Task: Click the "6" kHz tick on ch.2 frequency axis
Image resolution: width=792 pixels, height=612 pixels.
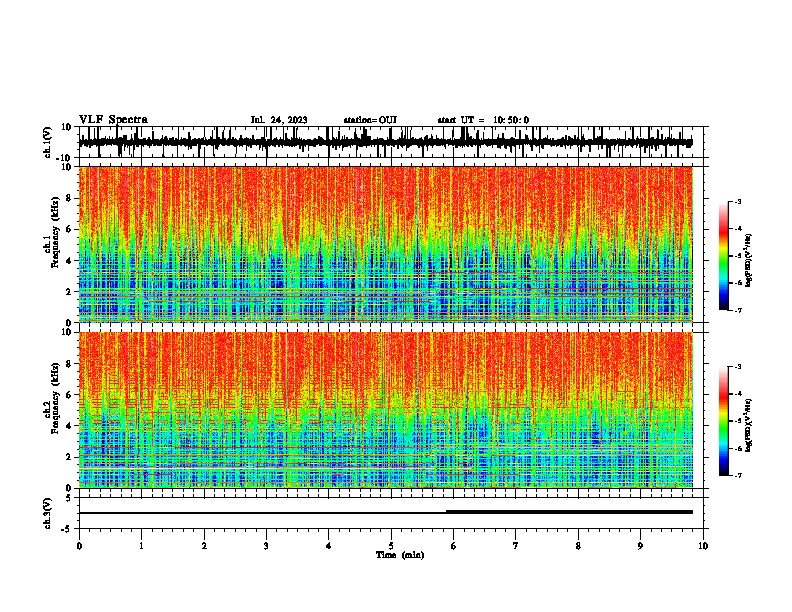Action: click(x=69, y=394)
